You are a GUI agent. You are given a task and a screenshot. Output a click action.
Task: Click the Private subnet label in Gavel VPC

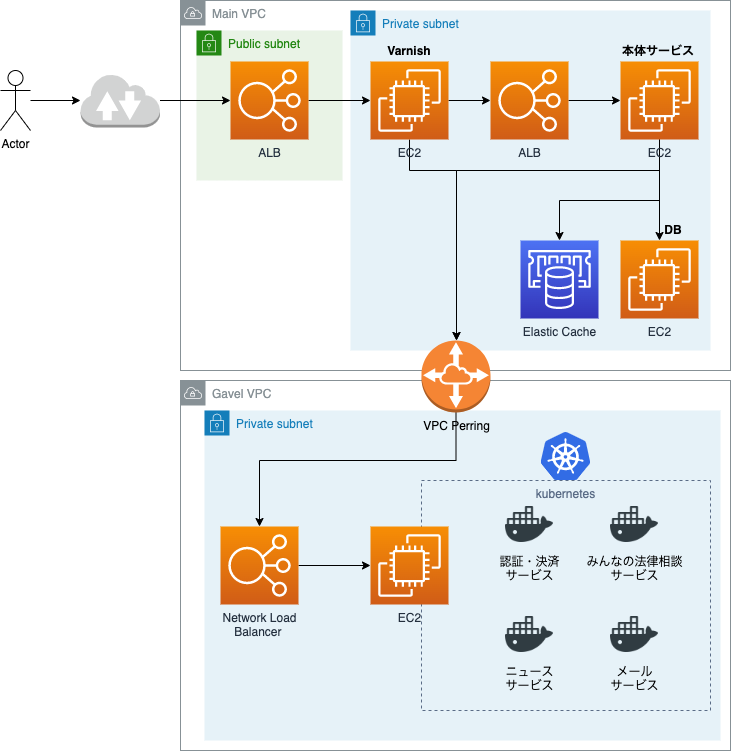click(x=274, y=423)
